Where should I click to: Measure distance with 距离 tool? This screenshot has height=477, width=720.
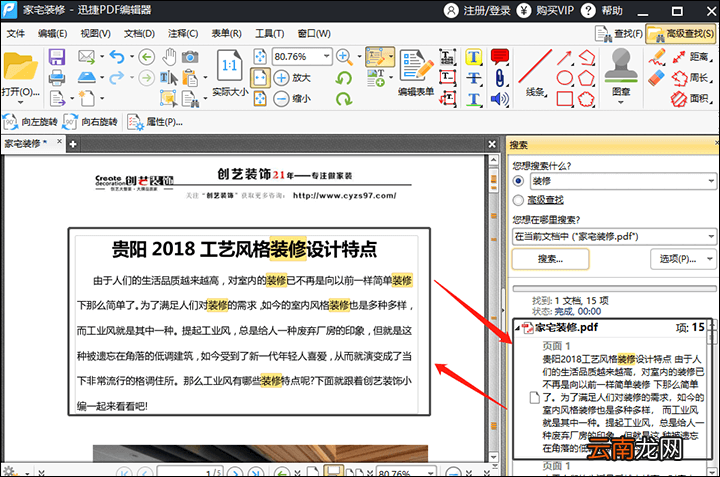692,57
